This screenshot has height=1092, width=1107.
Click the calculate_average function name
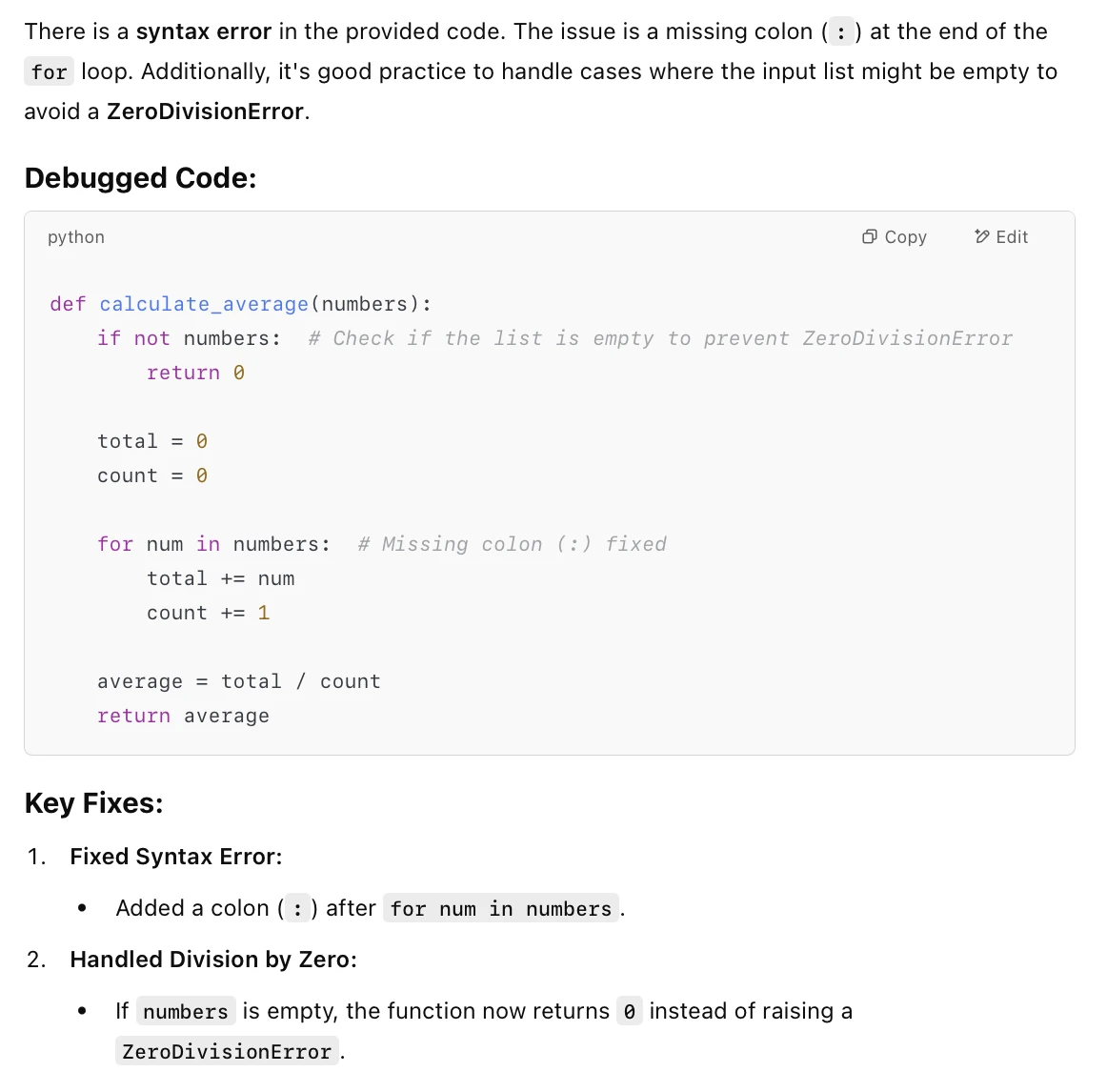(203, 304)
